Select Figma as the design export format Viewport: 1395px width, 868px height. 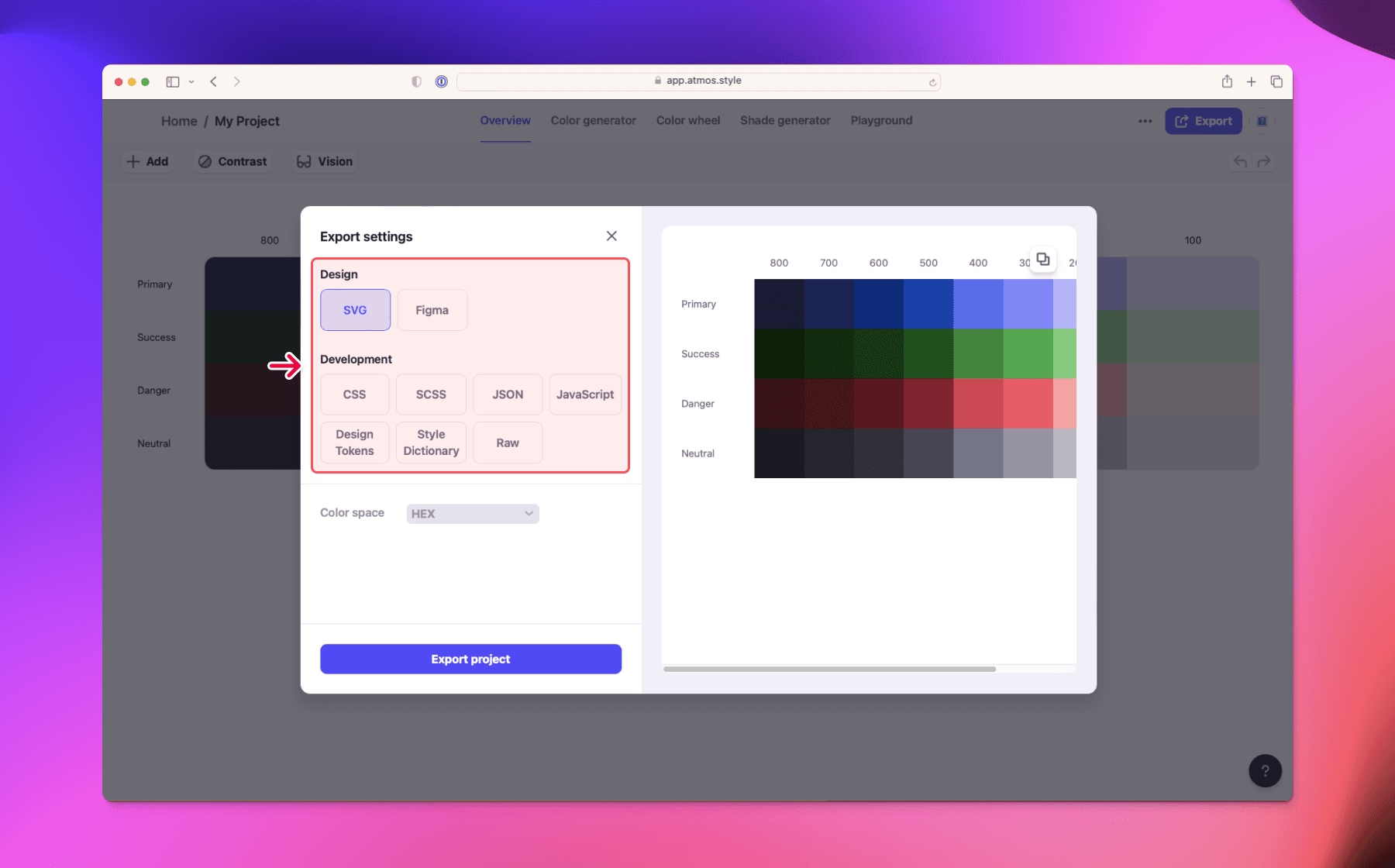(x=432, y=309)
